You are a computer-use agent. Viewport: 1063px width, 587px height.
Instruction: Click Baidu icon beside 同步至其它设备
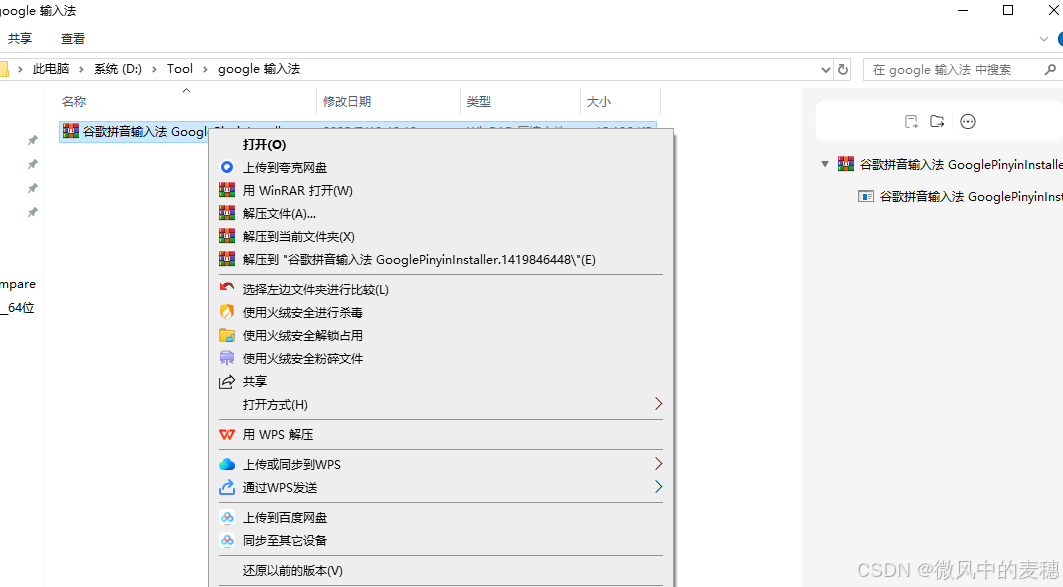[227, 540]
